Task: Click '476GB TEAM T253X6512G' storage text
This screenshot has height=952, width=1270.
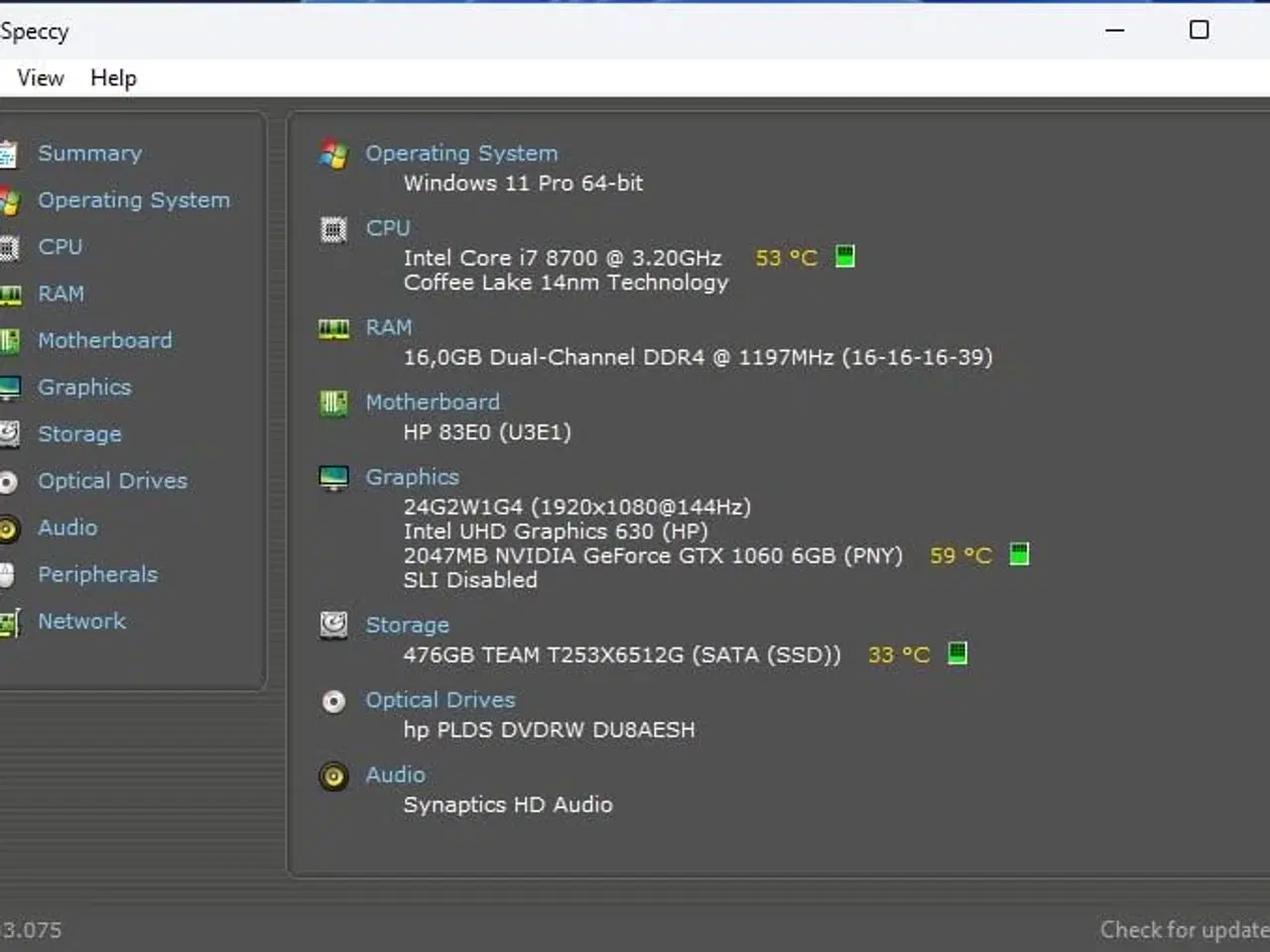Action: coord(622,654)
